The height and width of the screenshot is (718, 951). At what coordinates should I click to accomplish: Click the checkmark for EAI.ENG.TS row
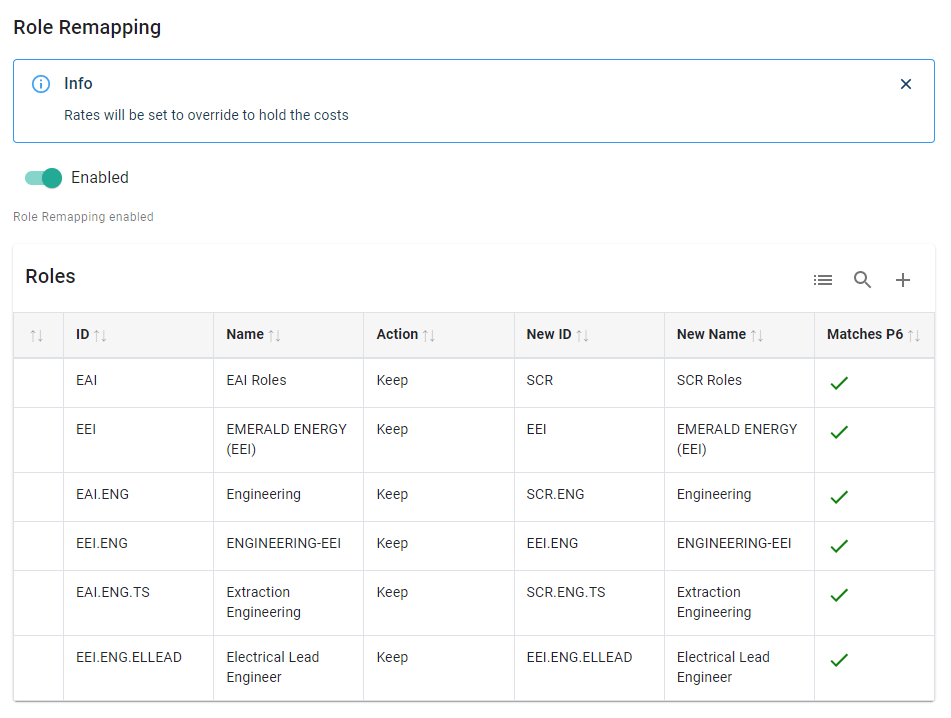(x=839, y=595)
